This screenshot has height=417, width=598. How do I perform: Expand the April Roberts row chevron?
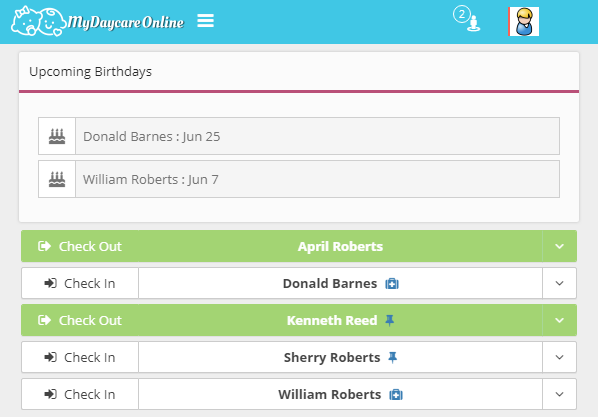tap(559, 246)
